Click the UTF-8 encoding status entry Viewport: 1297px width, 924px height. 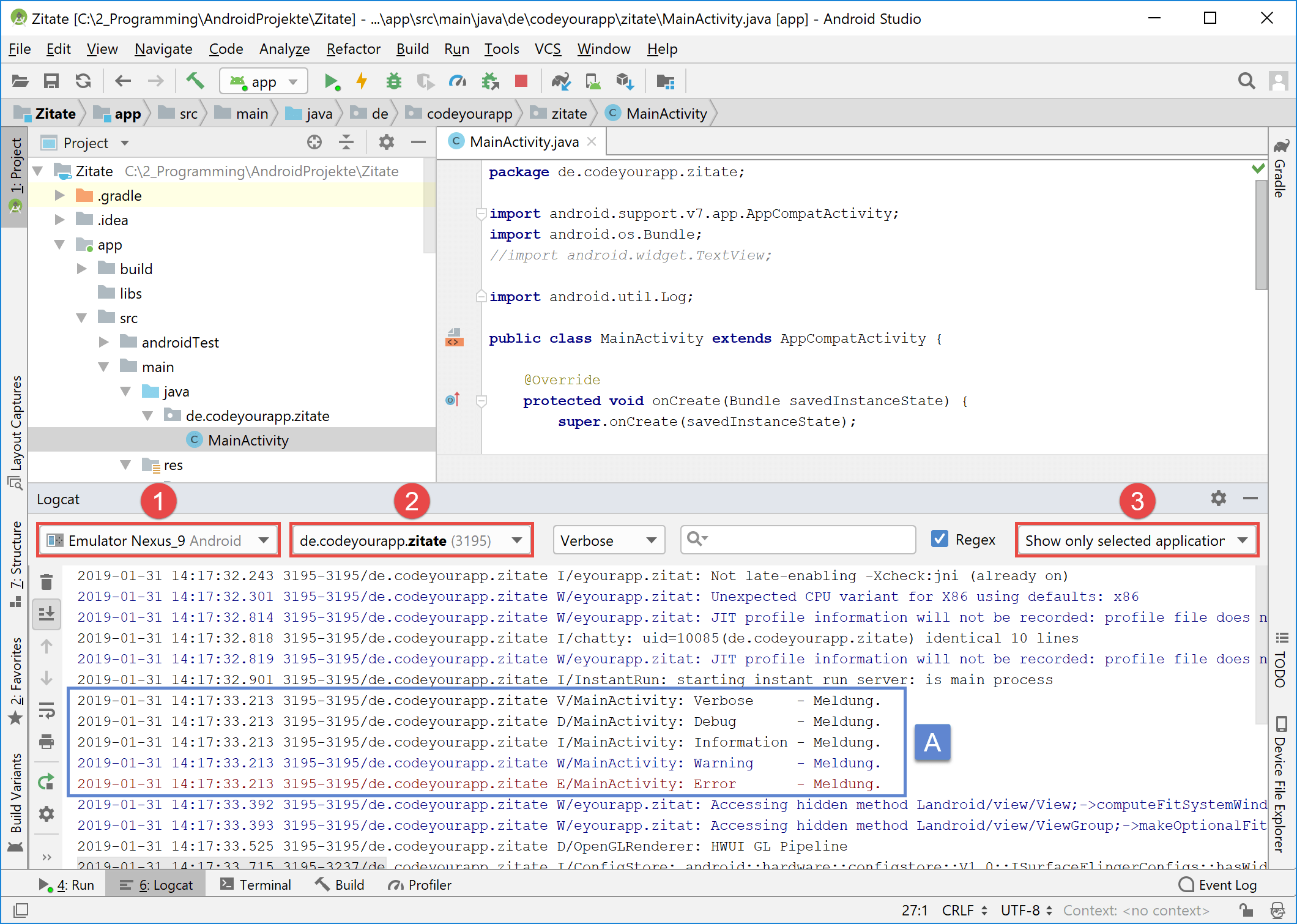[1026, 910]
